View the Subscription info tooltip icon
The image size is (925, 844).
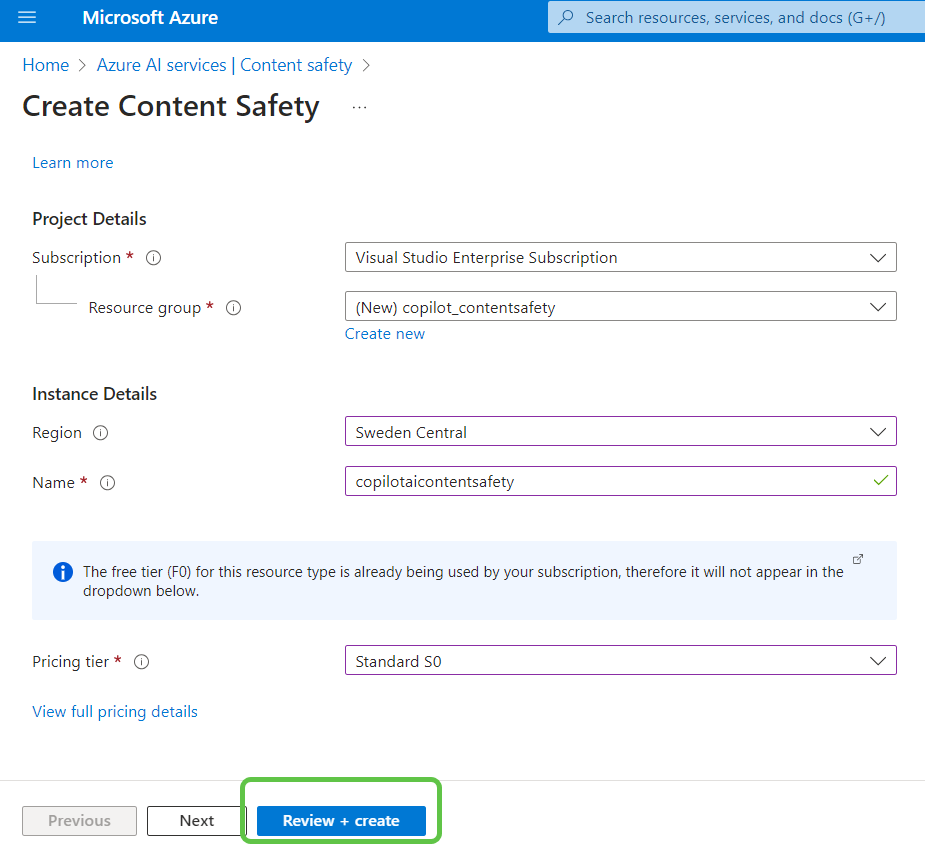point(153,257)
